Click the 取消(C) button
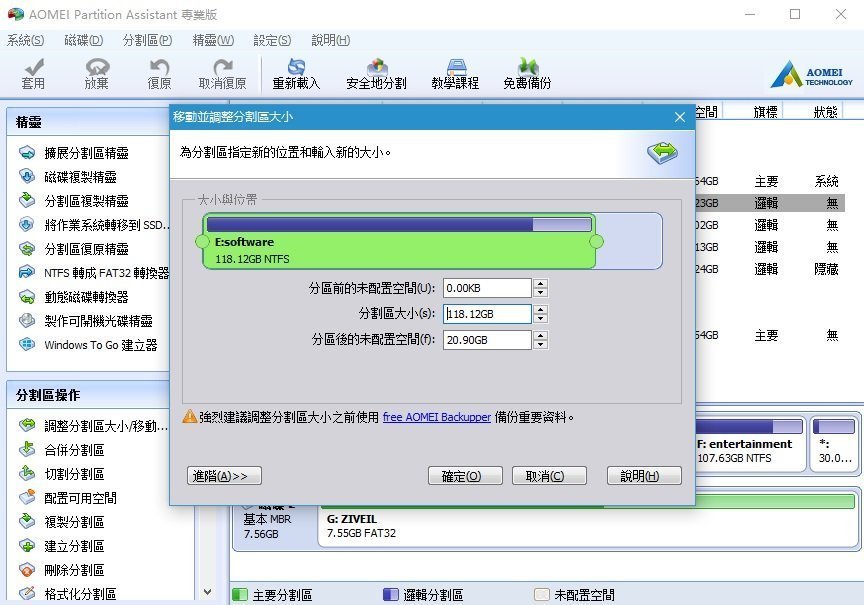Viewport: 864px width, 605px height. (x=549, y=476)
